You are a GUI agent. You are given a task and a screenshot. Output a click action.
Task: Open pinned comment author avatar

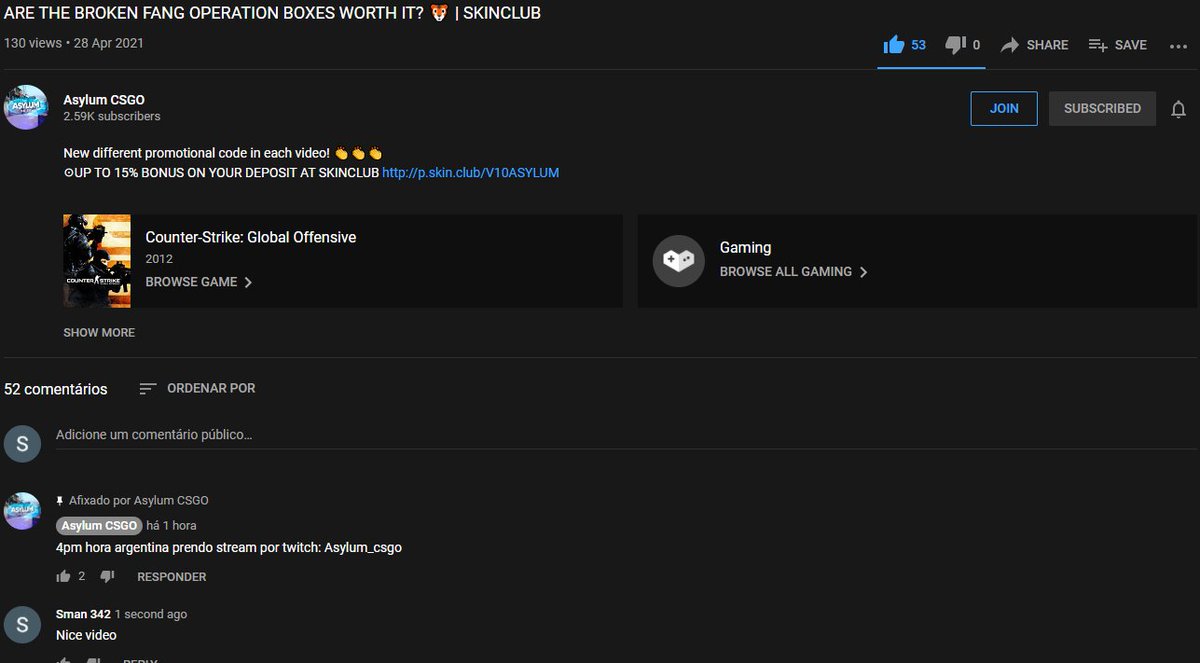click(22, 511)
